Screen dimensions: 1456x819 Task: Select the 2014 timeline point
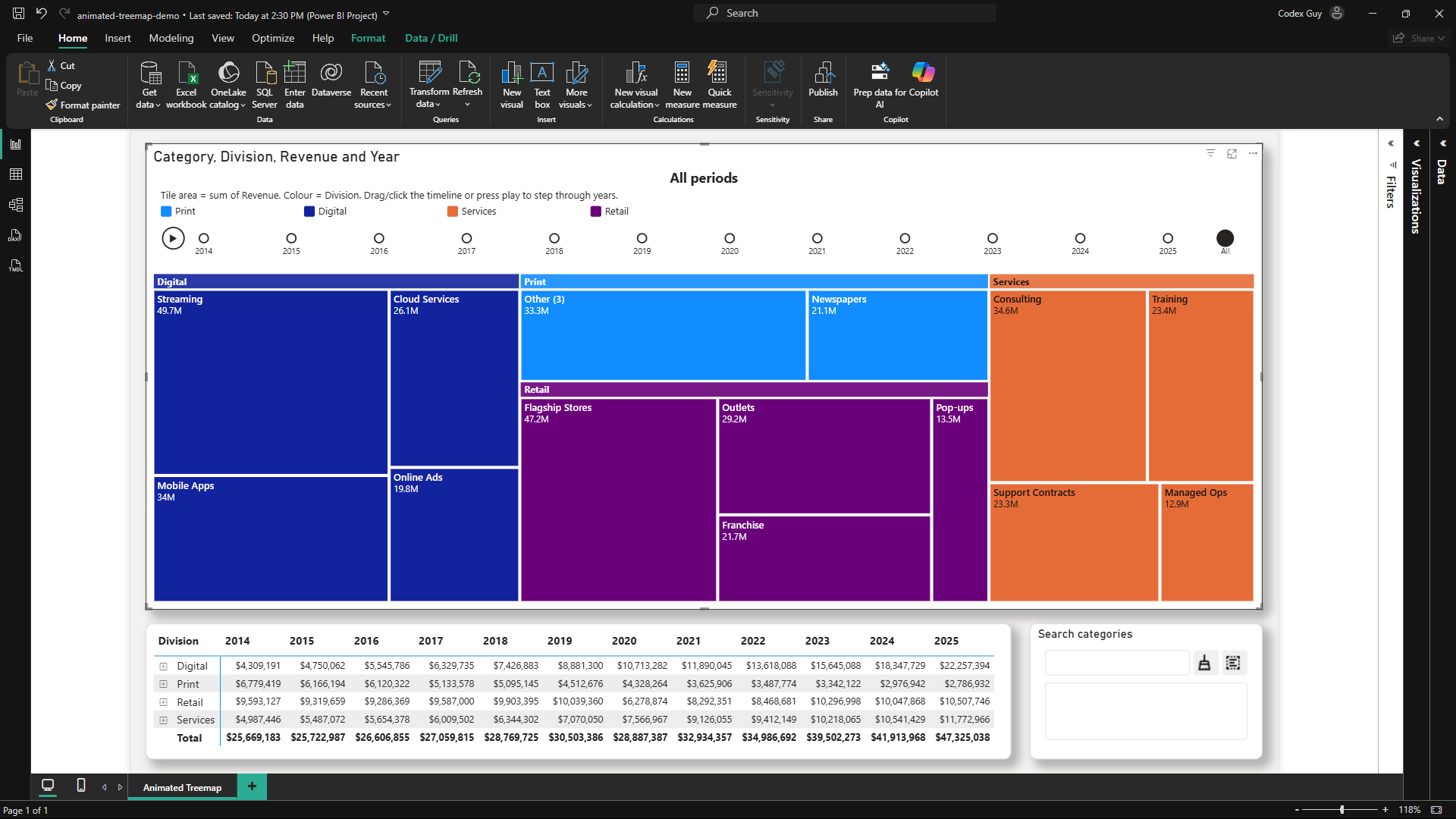pyautogui.click(x=203, y=238)
